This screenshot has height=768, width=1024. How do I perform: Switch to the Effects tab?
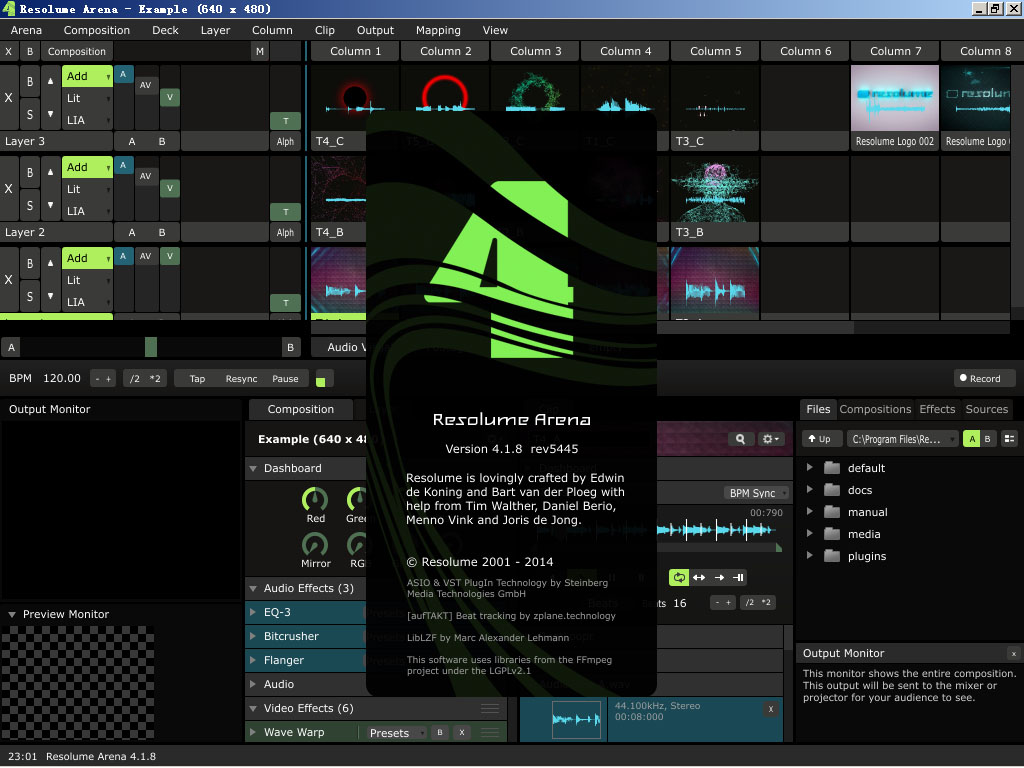(937, 409)
